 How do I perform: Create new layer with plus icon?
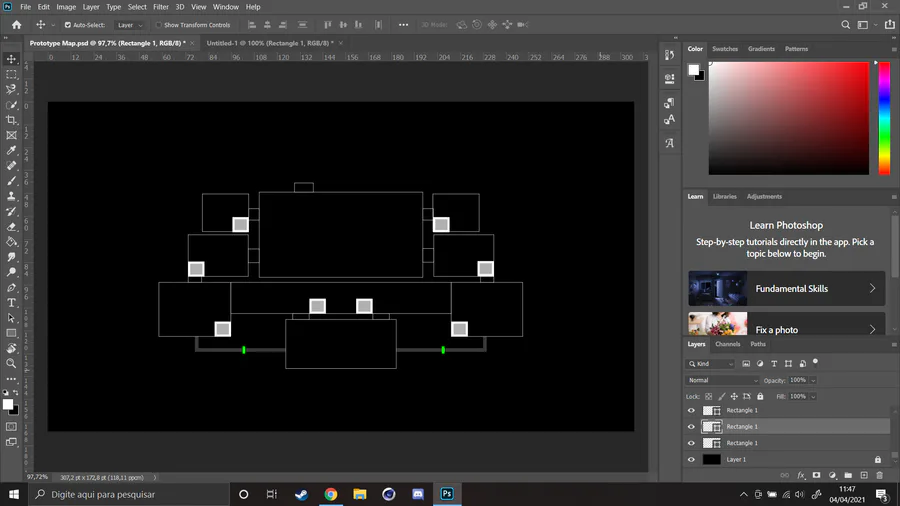(x=864, y=475)
